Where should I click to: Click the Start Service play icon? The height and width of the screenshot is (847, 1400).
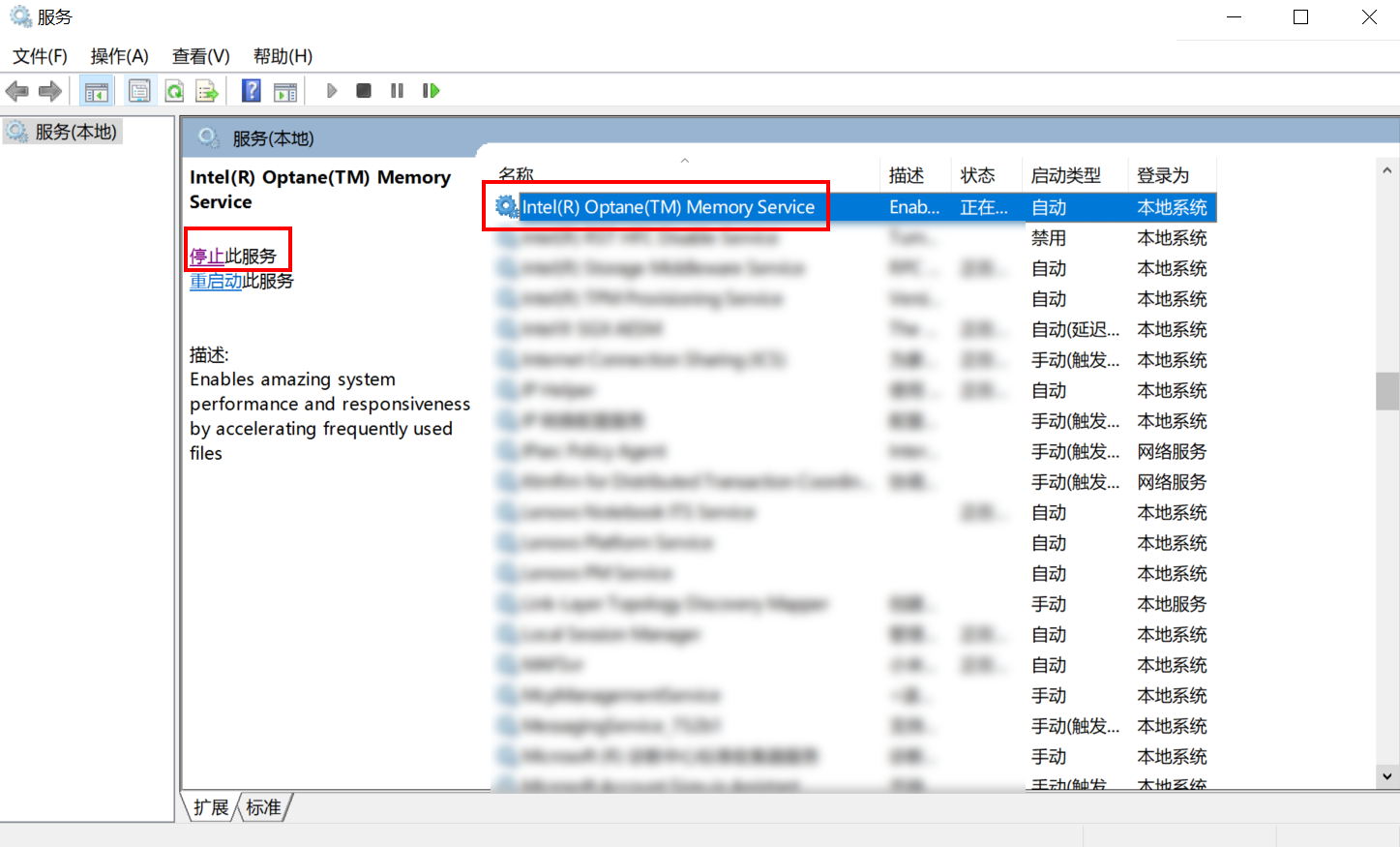(x=332, y=91)
